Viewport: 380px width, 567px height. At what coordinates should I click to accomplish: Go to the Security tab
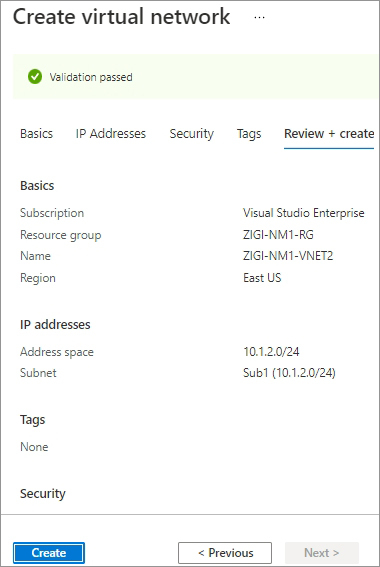point(192,134)
